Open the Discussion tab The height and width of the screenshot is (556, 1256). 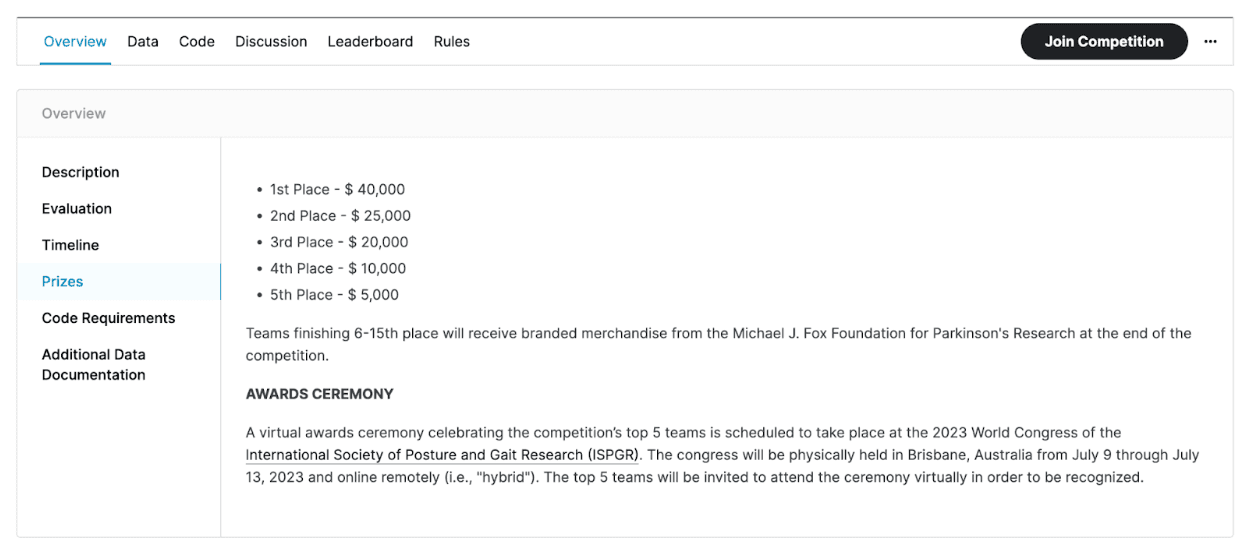click(x=271, y=42)
